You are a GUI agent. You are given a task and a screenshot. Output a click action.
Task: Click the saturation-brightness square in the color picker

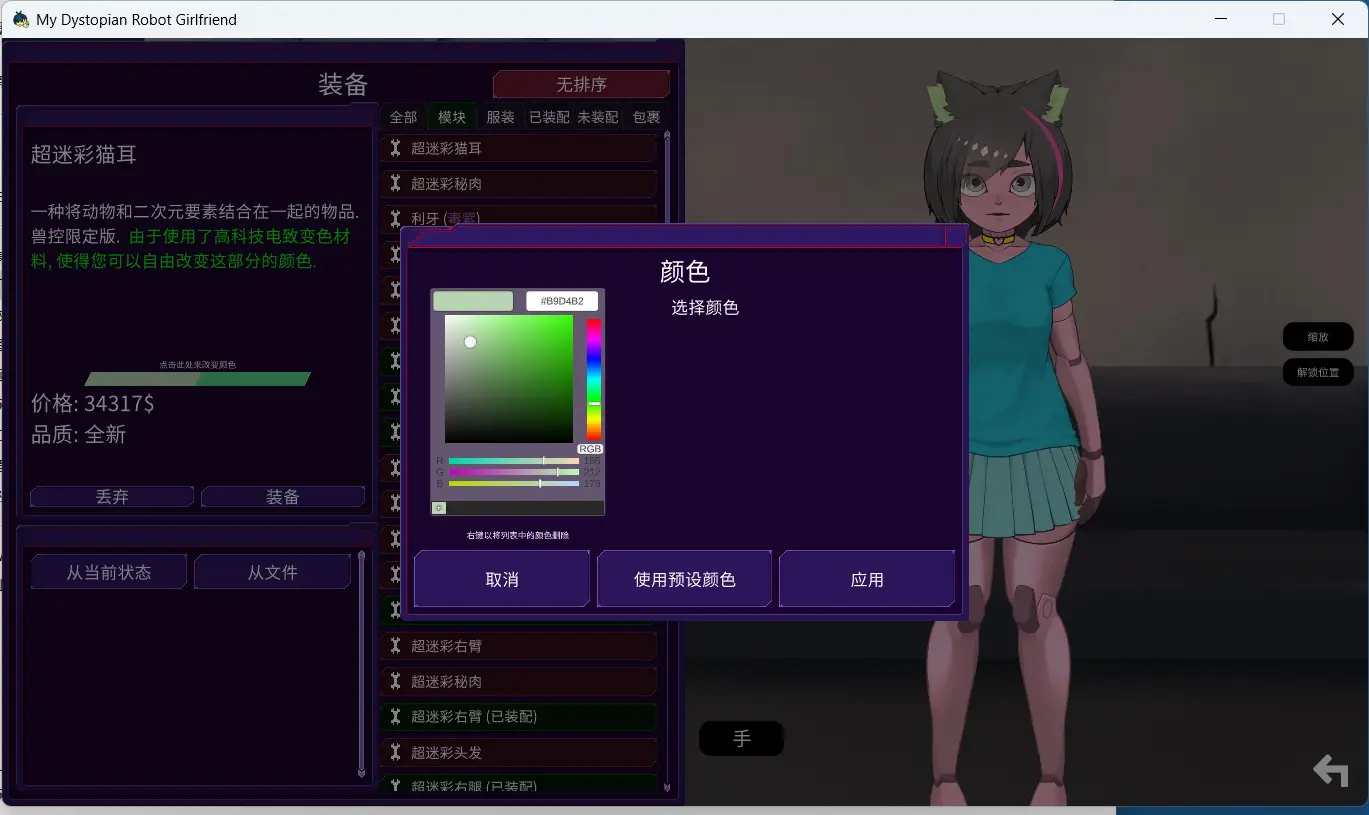tap(509, 379)
